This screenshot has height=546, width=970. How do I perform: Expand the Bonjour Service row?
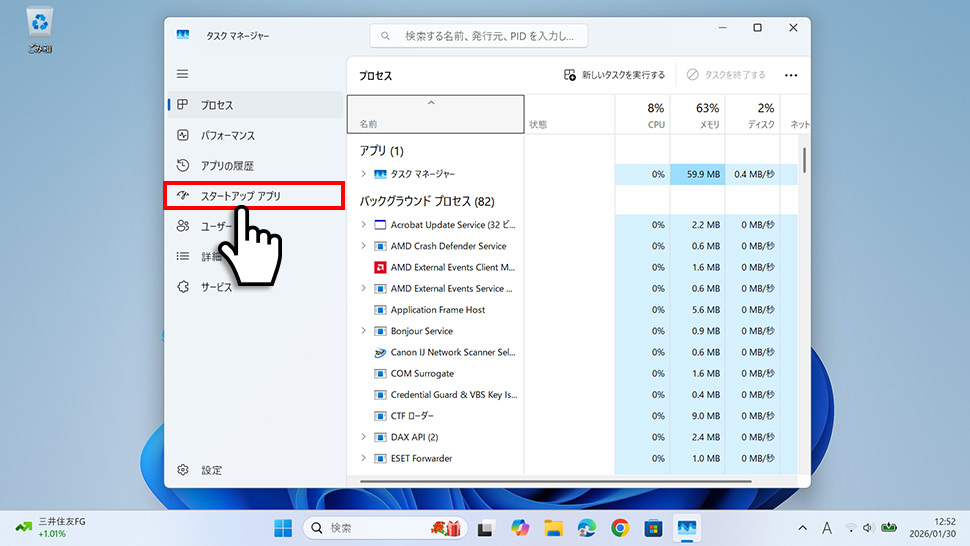363,331
